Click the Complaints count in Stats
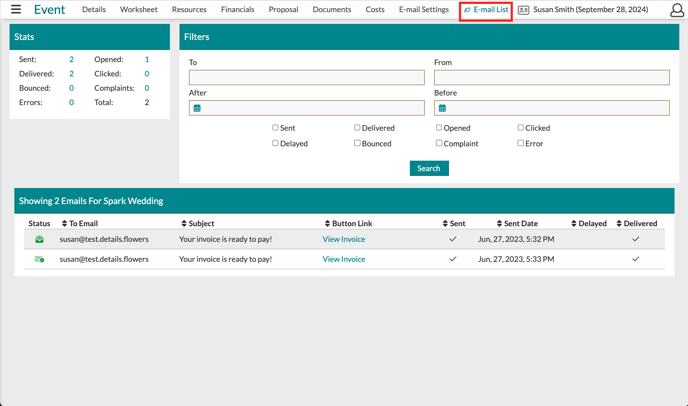Screen dimensions: 688x406 pyautogui.click(x=147, y=88)
